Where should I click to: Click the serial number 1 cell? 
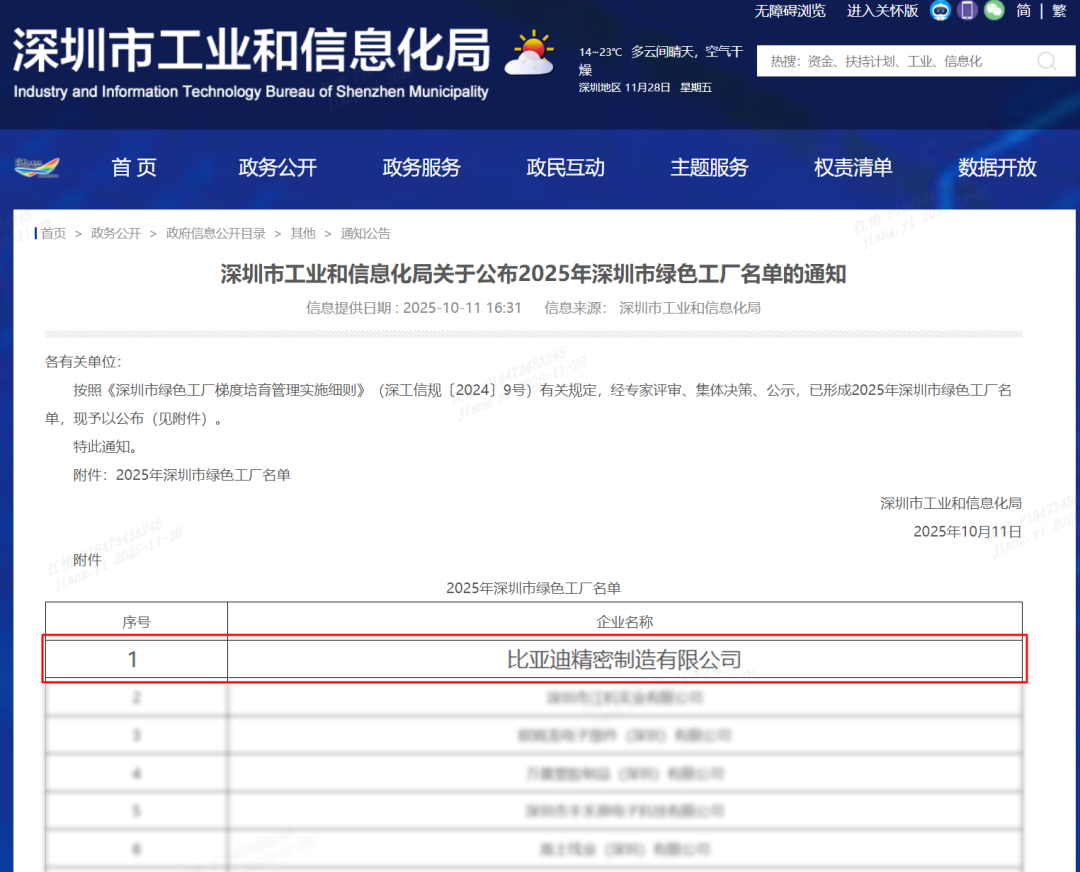136,659
